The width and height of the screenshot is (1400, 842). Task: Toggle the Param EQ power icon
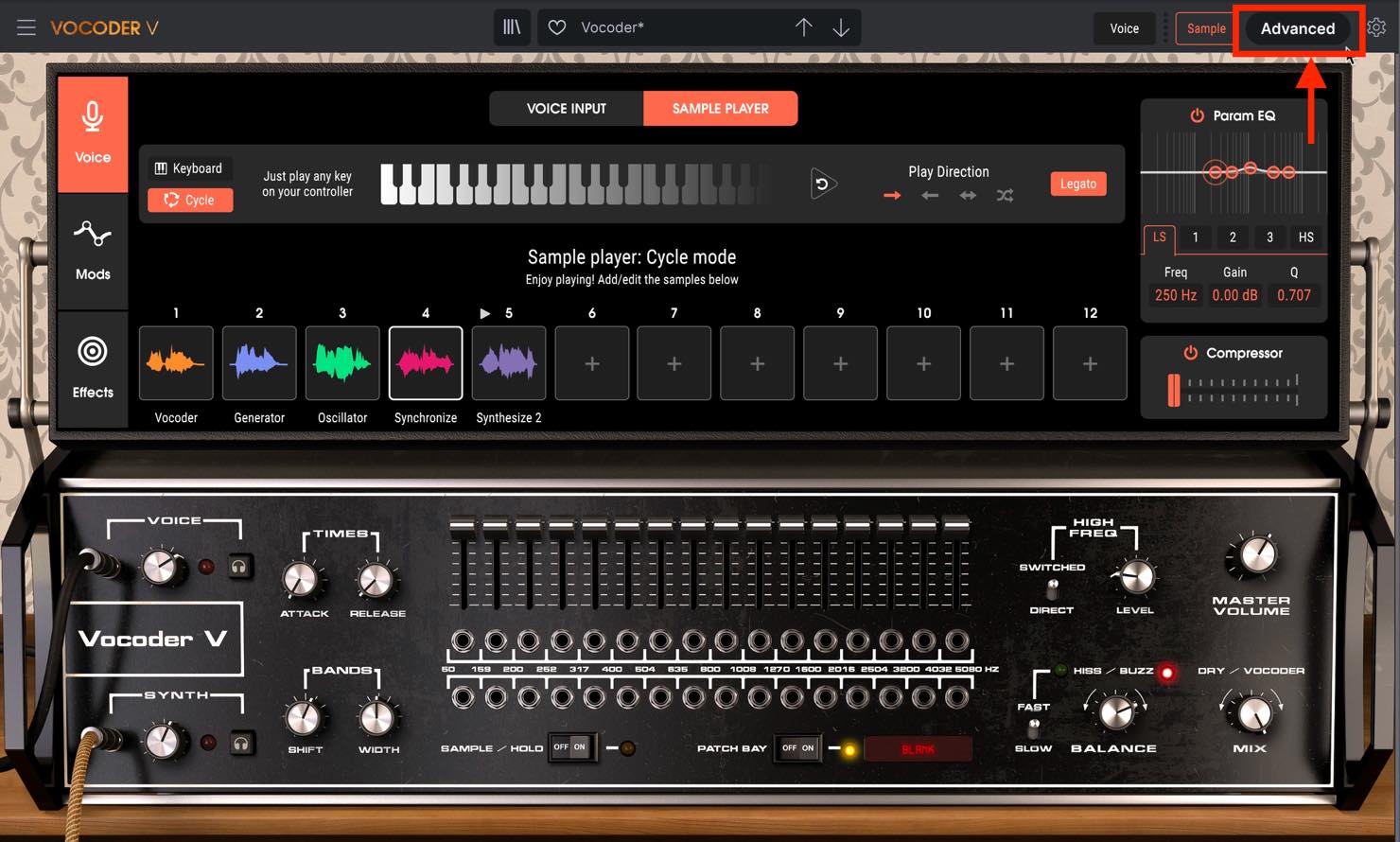1197,115
